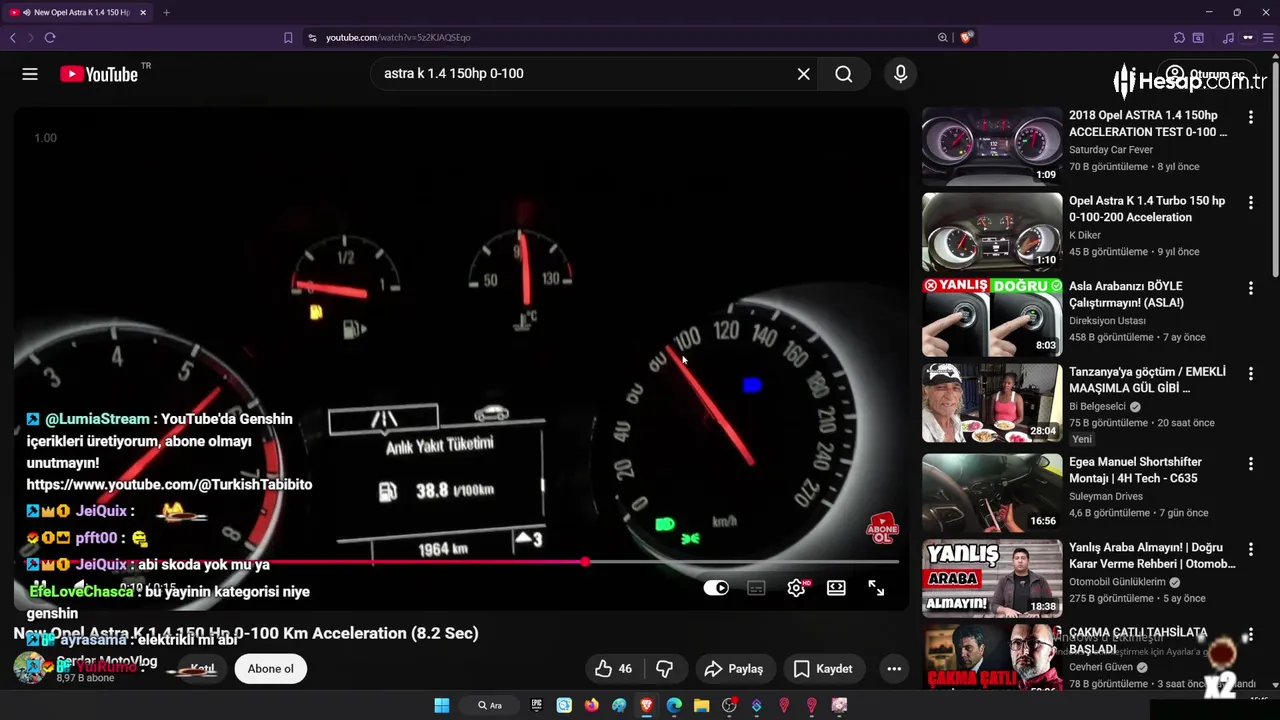Viewport: 1280px width, 720px height.
Task: Reload the page in the browser
Action: point(50,37)
